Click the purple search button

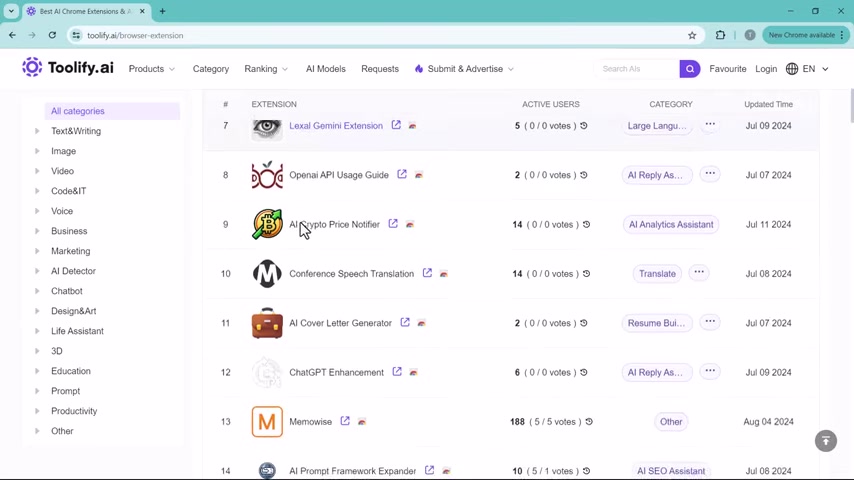(x=690, y=69)
